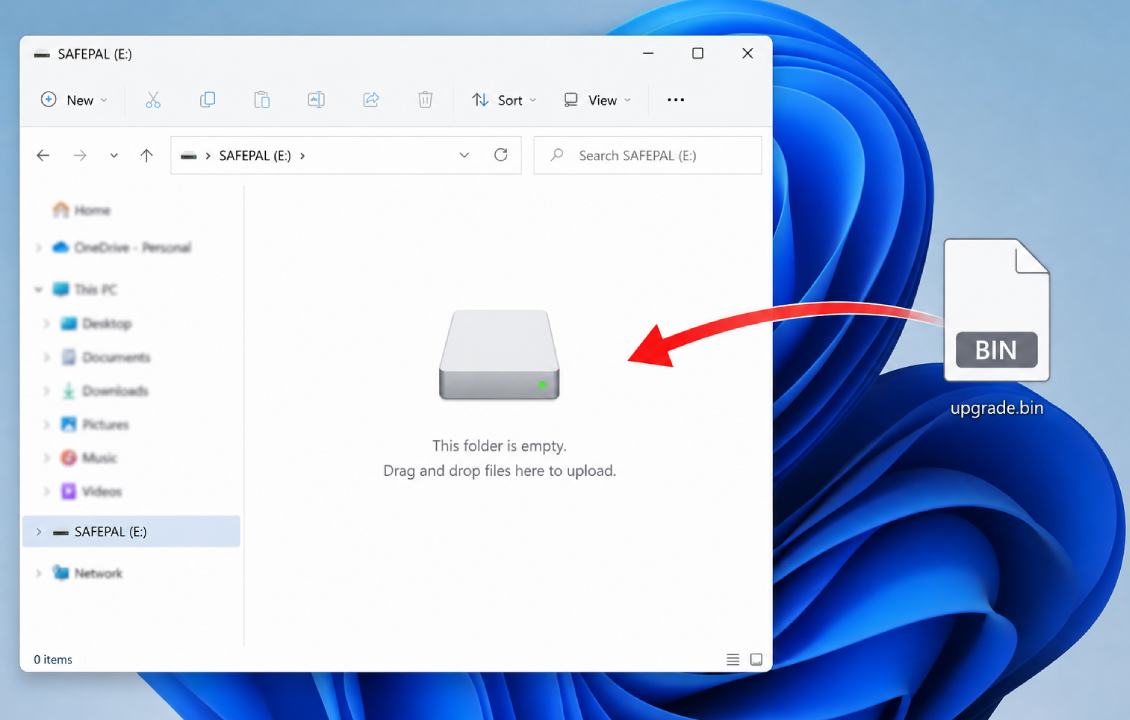1130x720 pixels.
Task: Open the New item dropdown
Action: (74, 99)
